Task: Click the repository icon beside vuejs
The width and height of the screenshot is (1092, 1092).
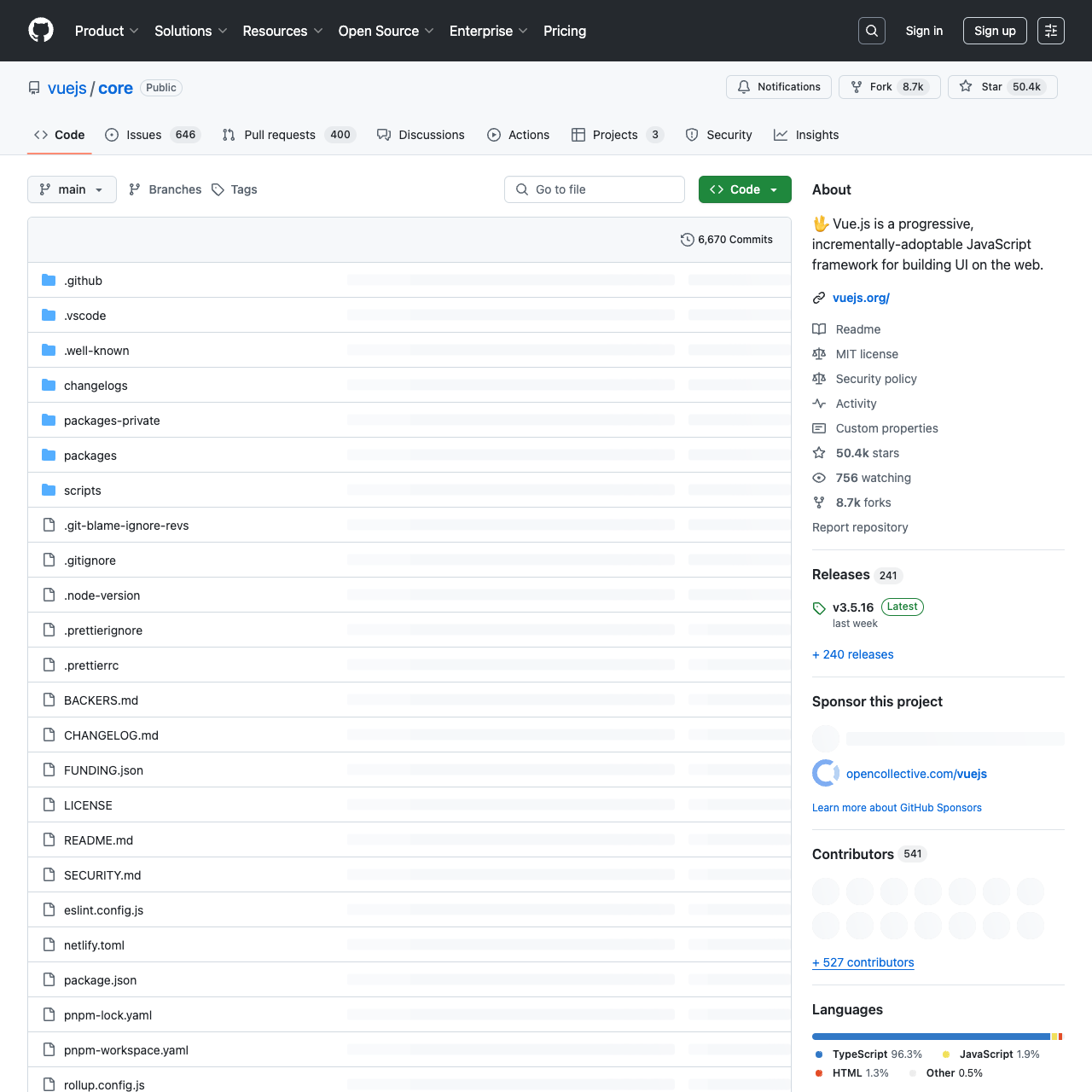Action: [x=34, y=88]
